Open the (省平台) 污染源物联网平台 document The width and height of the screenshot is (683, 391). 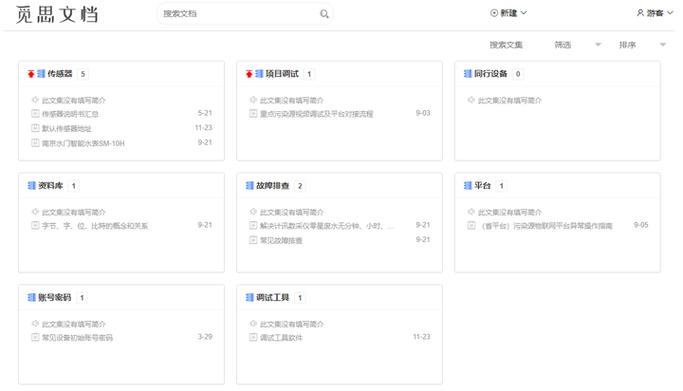point(547,226)
